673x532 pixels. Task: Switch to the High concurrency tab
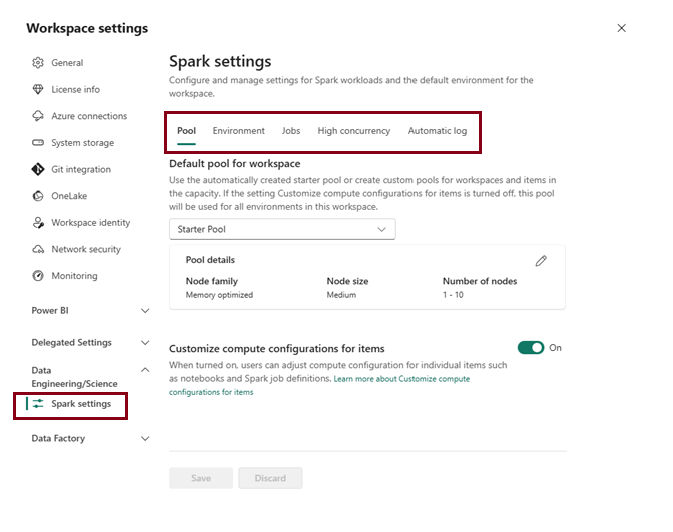[x=353, y=131]
